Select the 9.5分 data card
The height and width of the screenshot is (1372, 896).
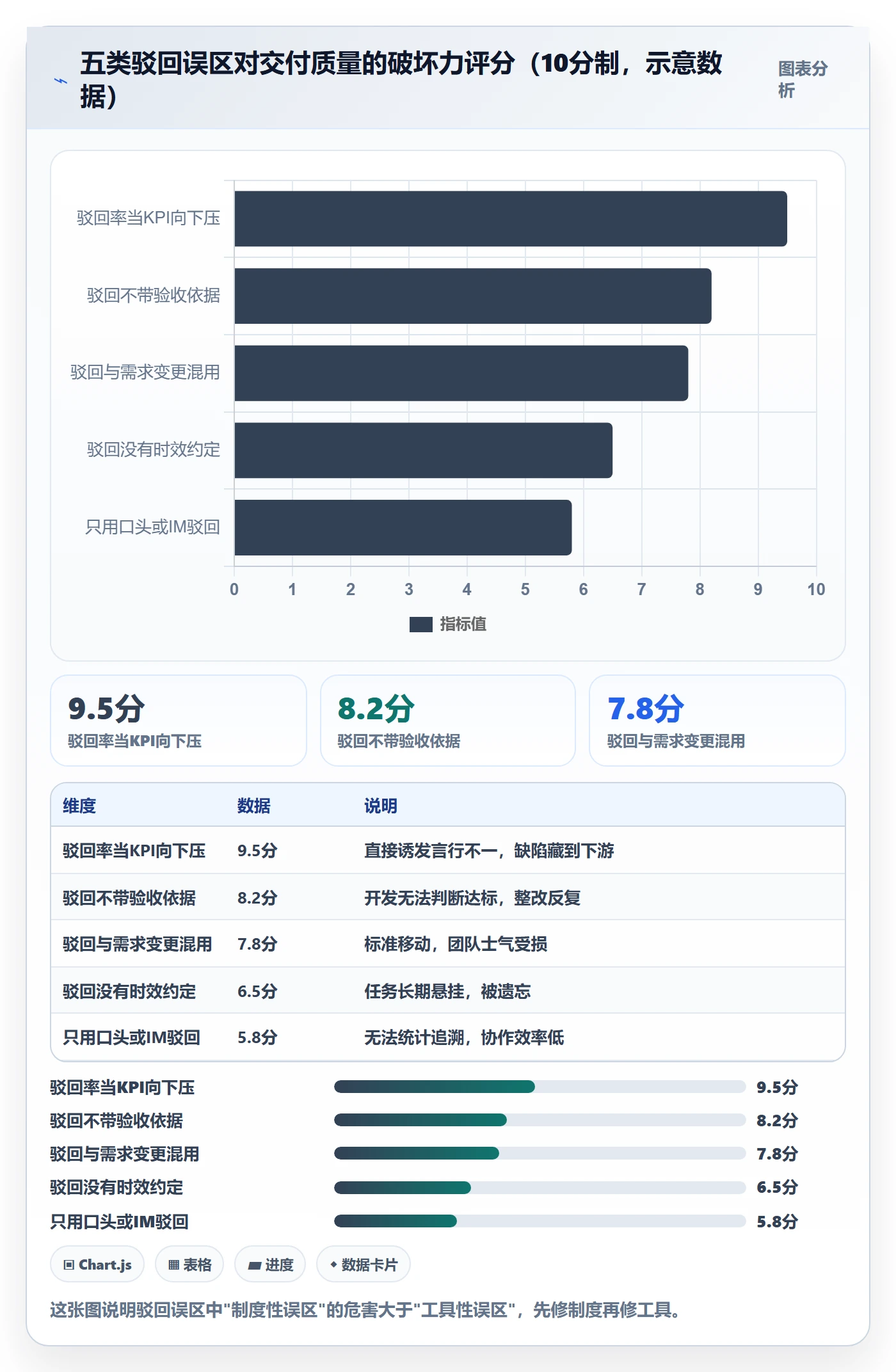pos(179,721)
